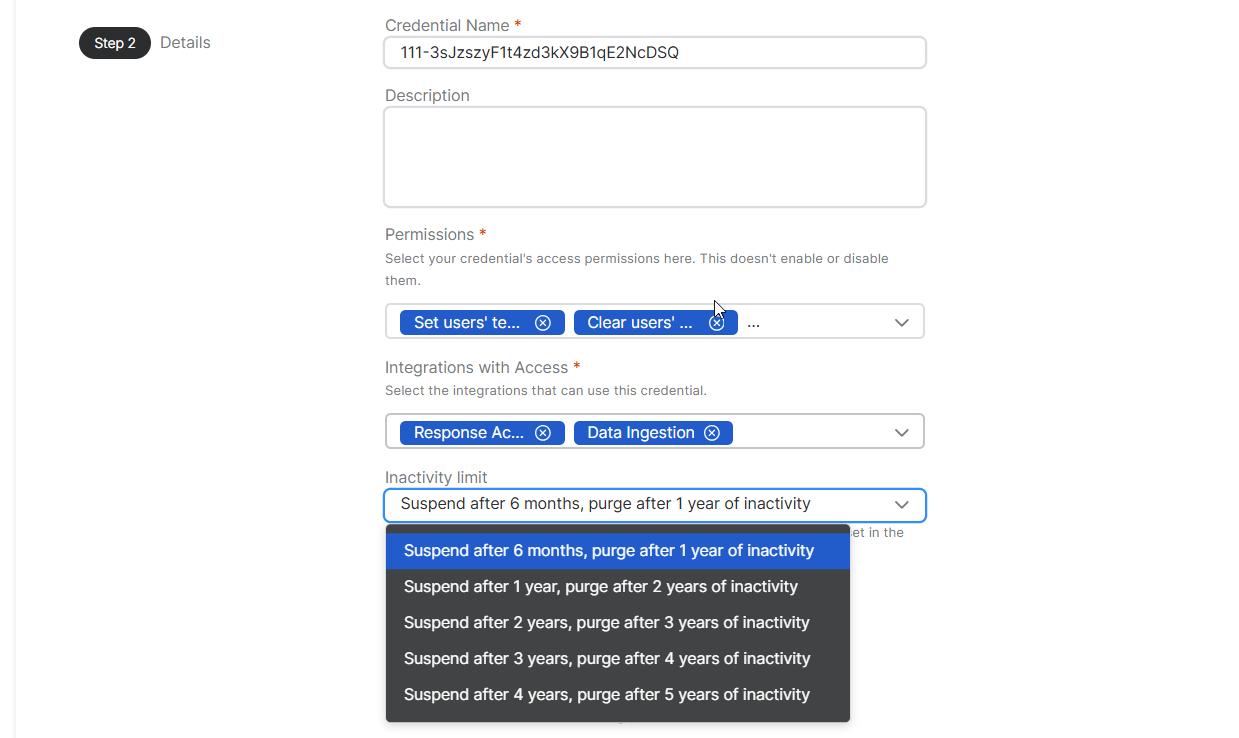Click the "Clear users' ..." permission tag
Screen dimensions: 1239x738
(640, 323)
